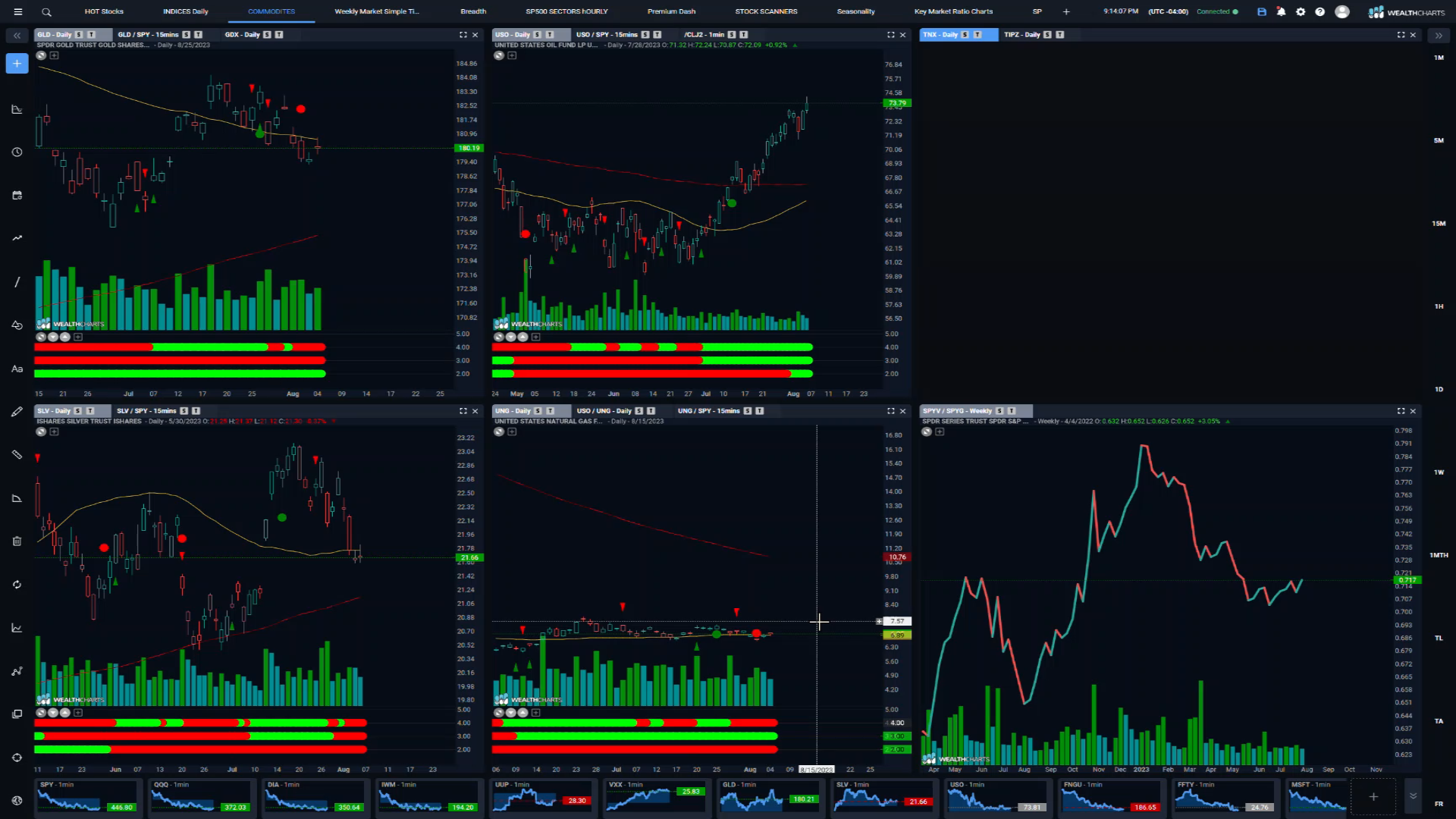This screenshot has height=819, width=1456.
Task: Add a new workspace tab with plus
Action: 1066,11
